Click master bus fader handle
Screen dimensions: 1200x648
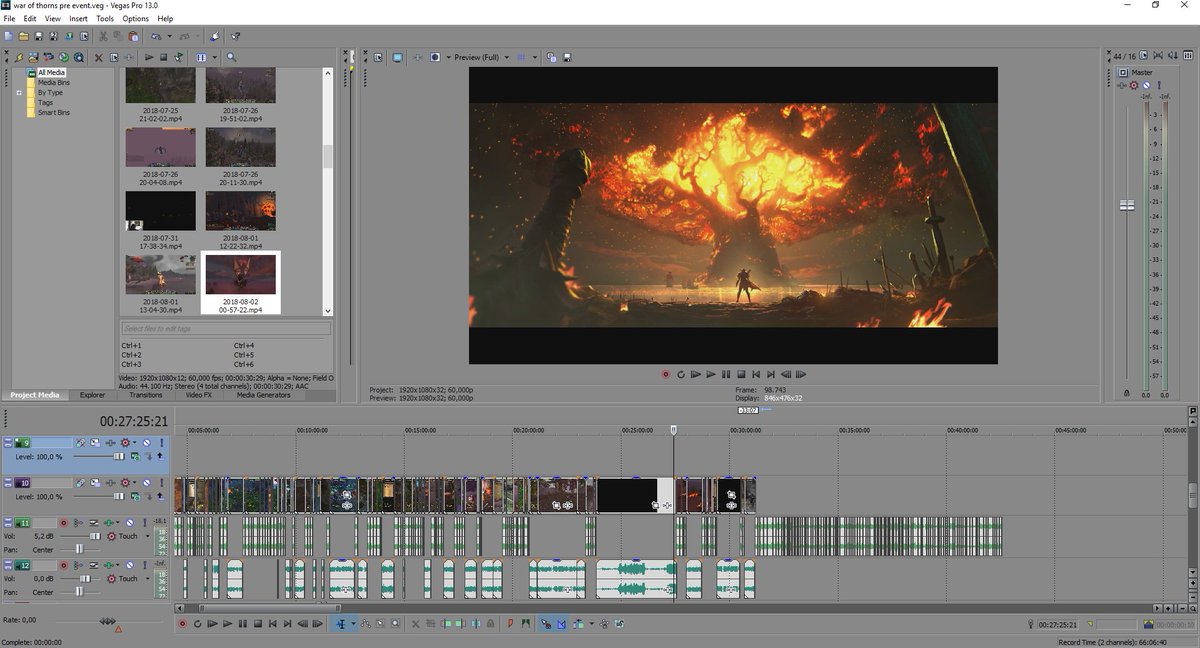coord(1127,204)
